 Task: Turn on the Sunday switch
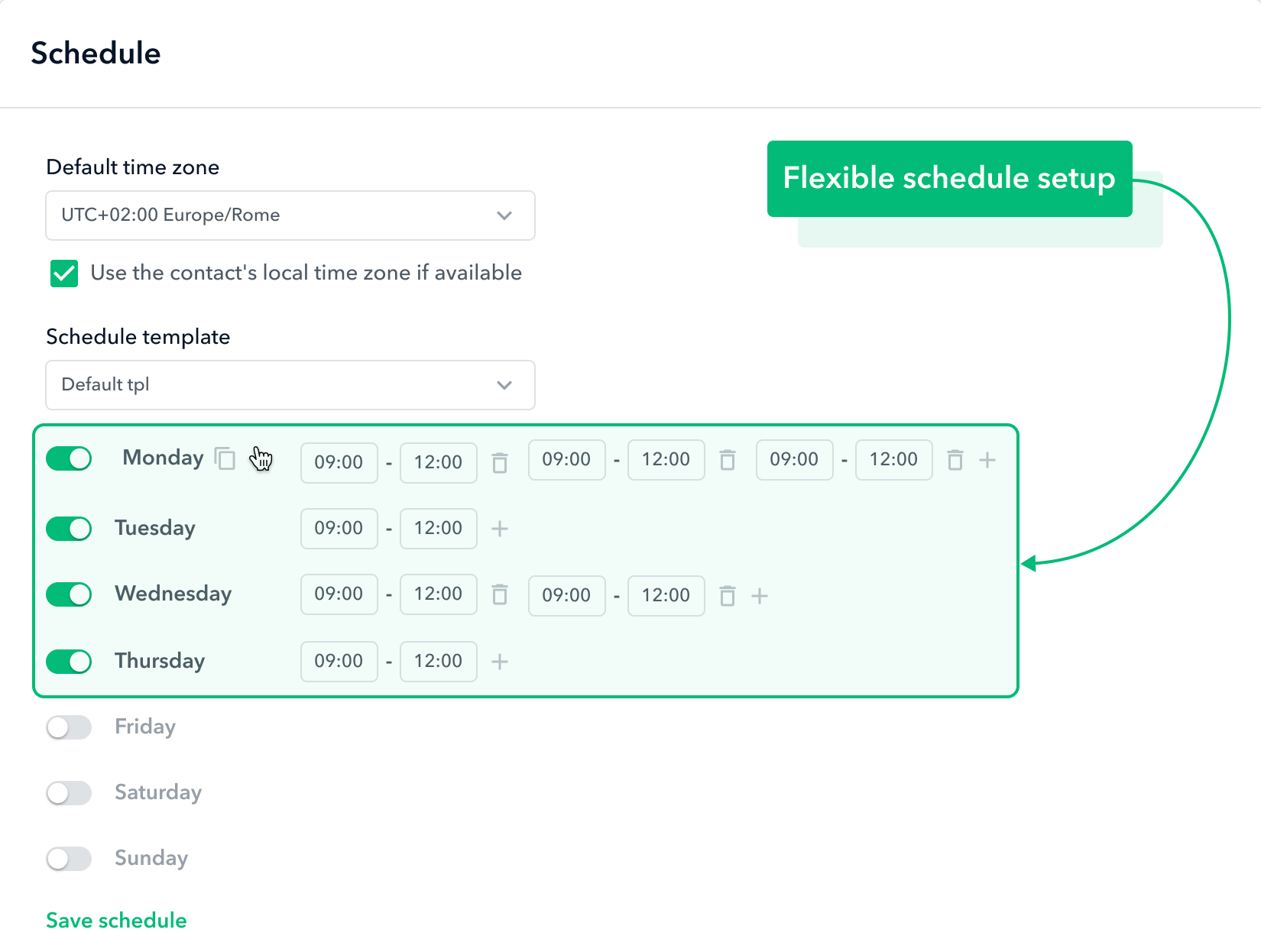click(x=69, y=859)
